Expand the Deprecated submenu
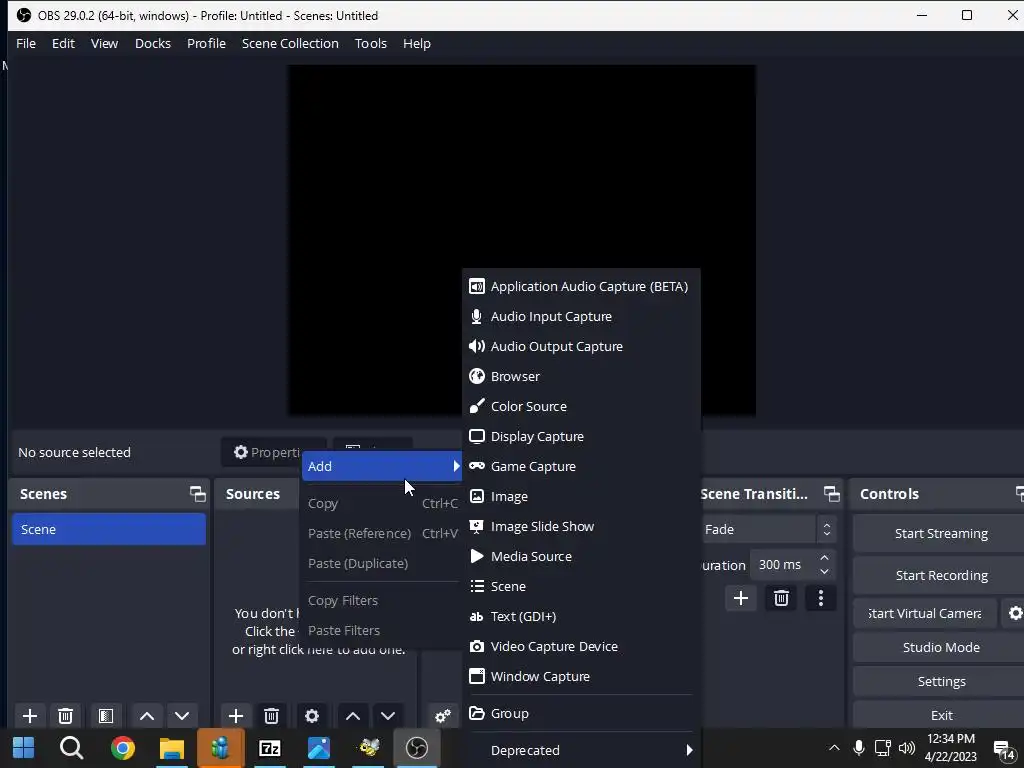This screenshot has height=768, width=1024. click(x=581, y=750)
